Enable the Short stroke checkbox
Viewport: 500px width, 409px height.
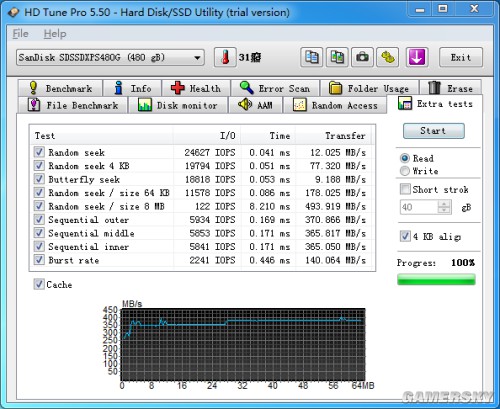(x=405, y=189)
